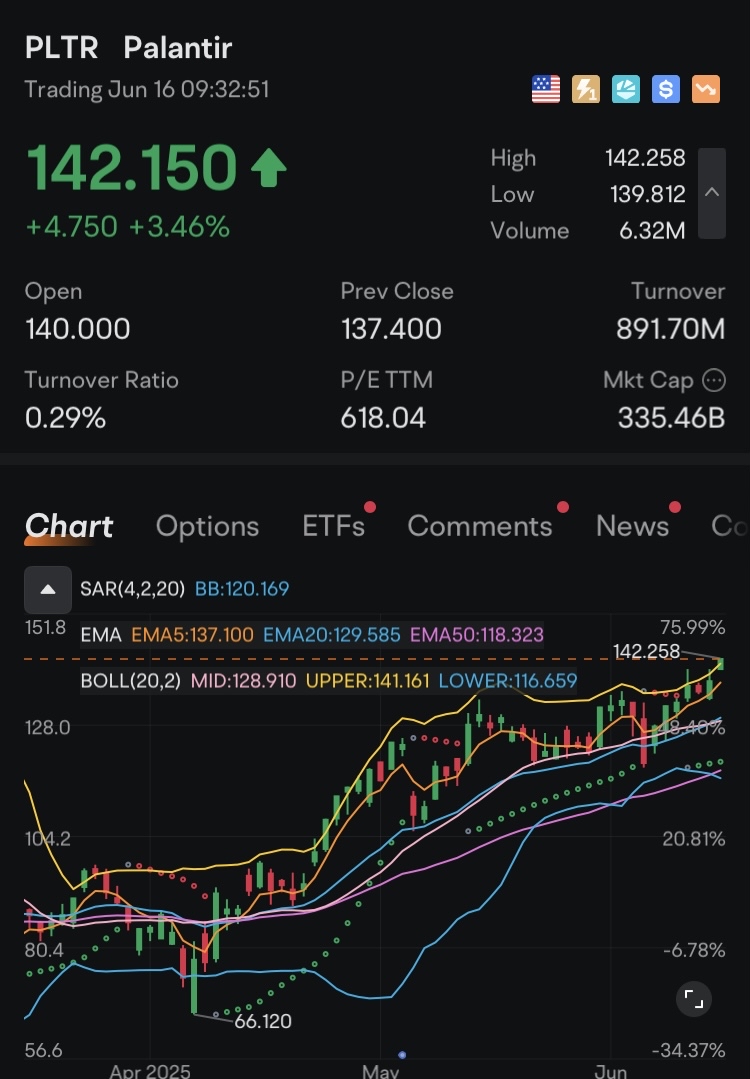750x1079 pixels.
Task: Tap the Low value 139.812
Action: (647, 195)
